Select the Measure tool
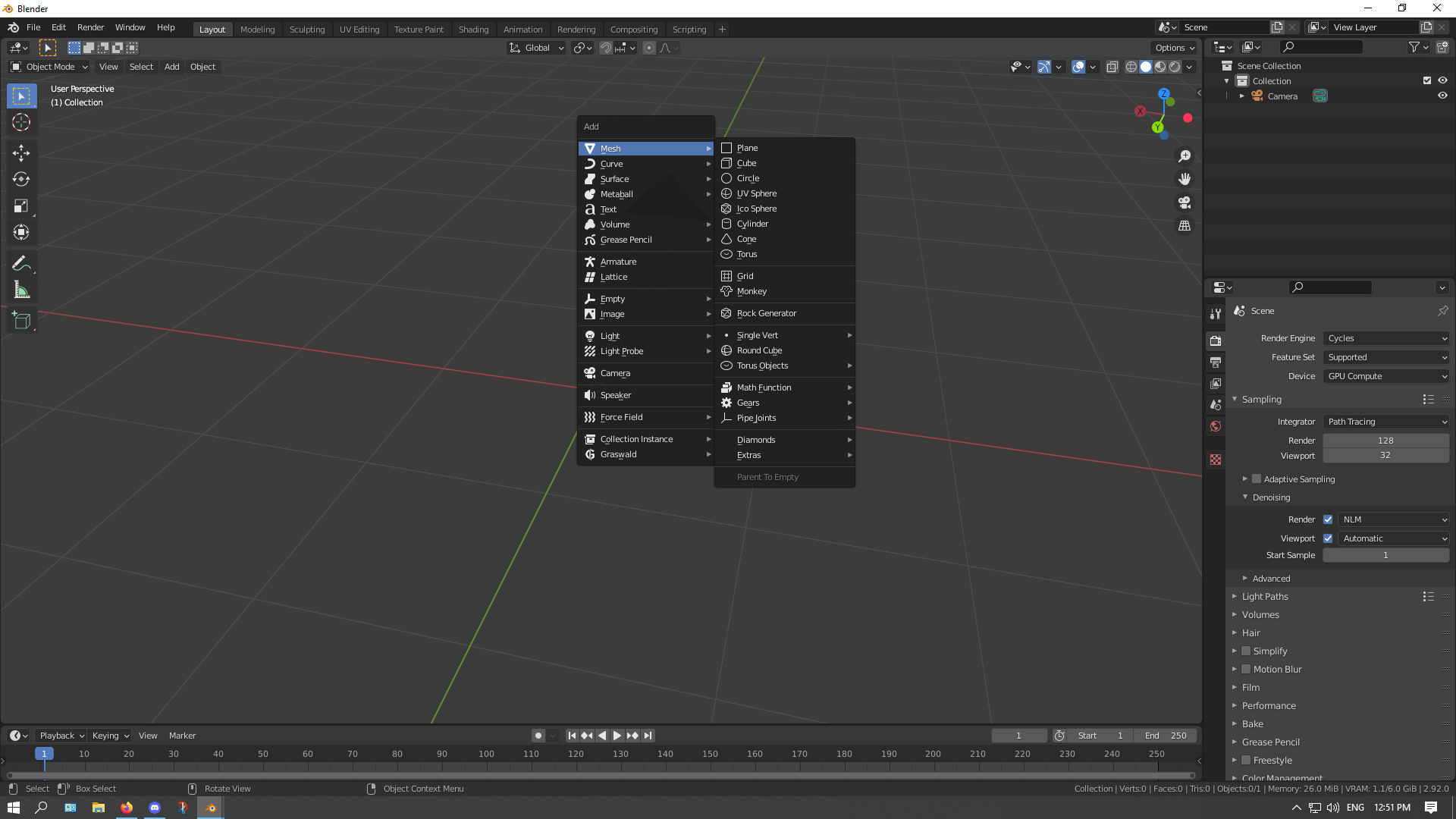This screenshot has width=1456, height=819. (x=21, y=289)
